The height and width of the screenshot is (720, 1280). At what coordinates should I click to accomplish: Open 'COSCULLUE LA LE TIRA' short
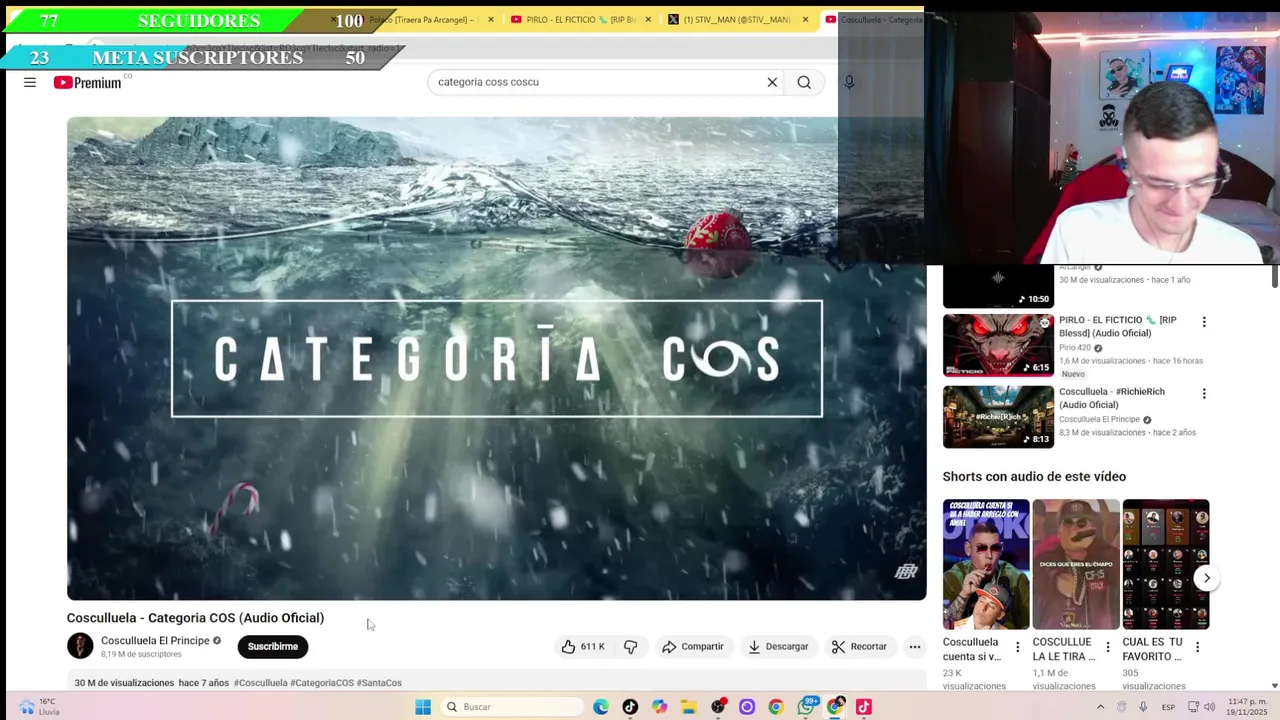coord(1076,565)
